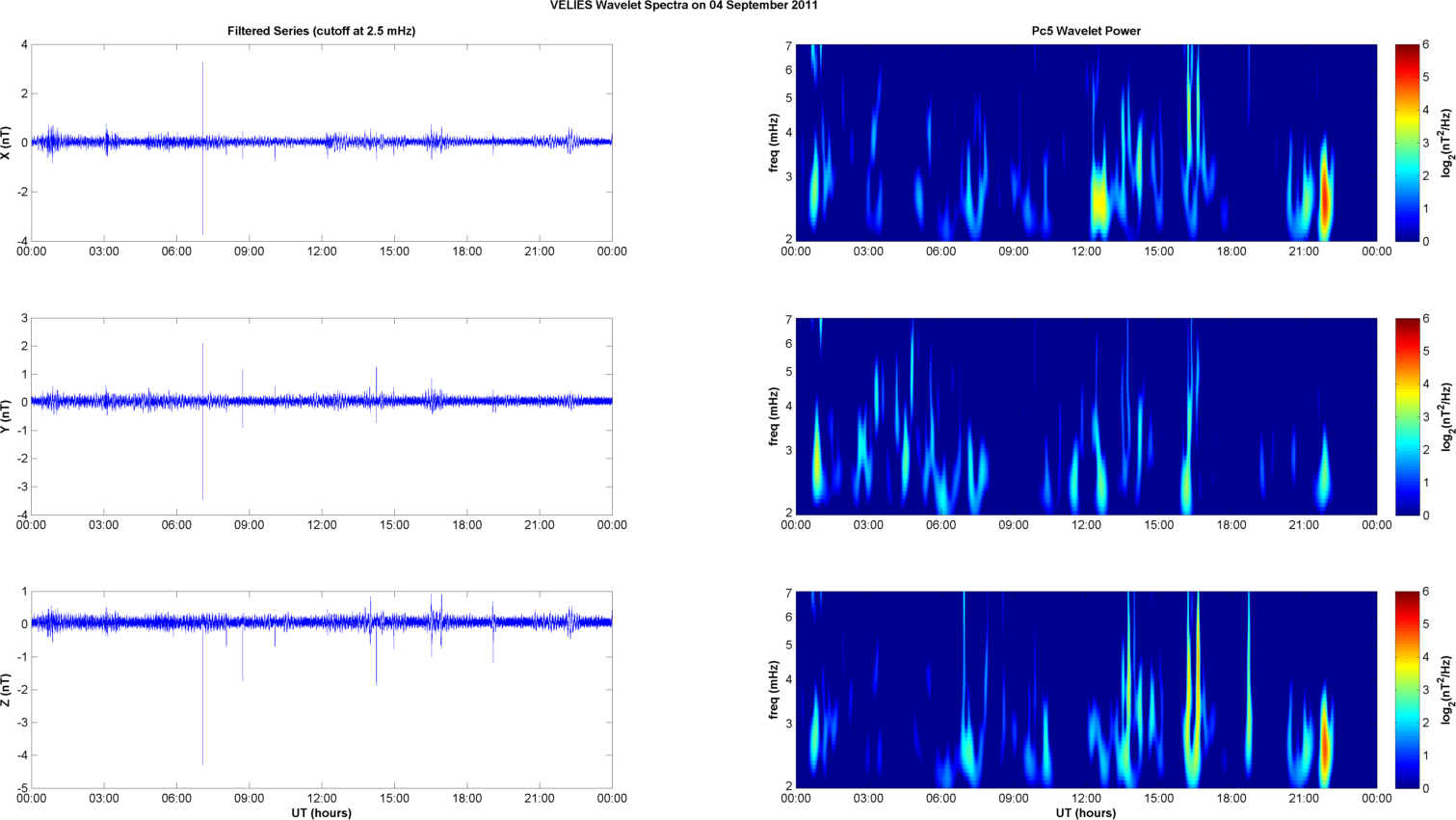Click the deep negative 07:00 spike in the Z series

[202, 696]
